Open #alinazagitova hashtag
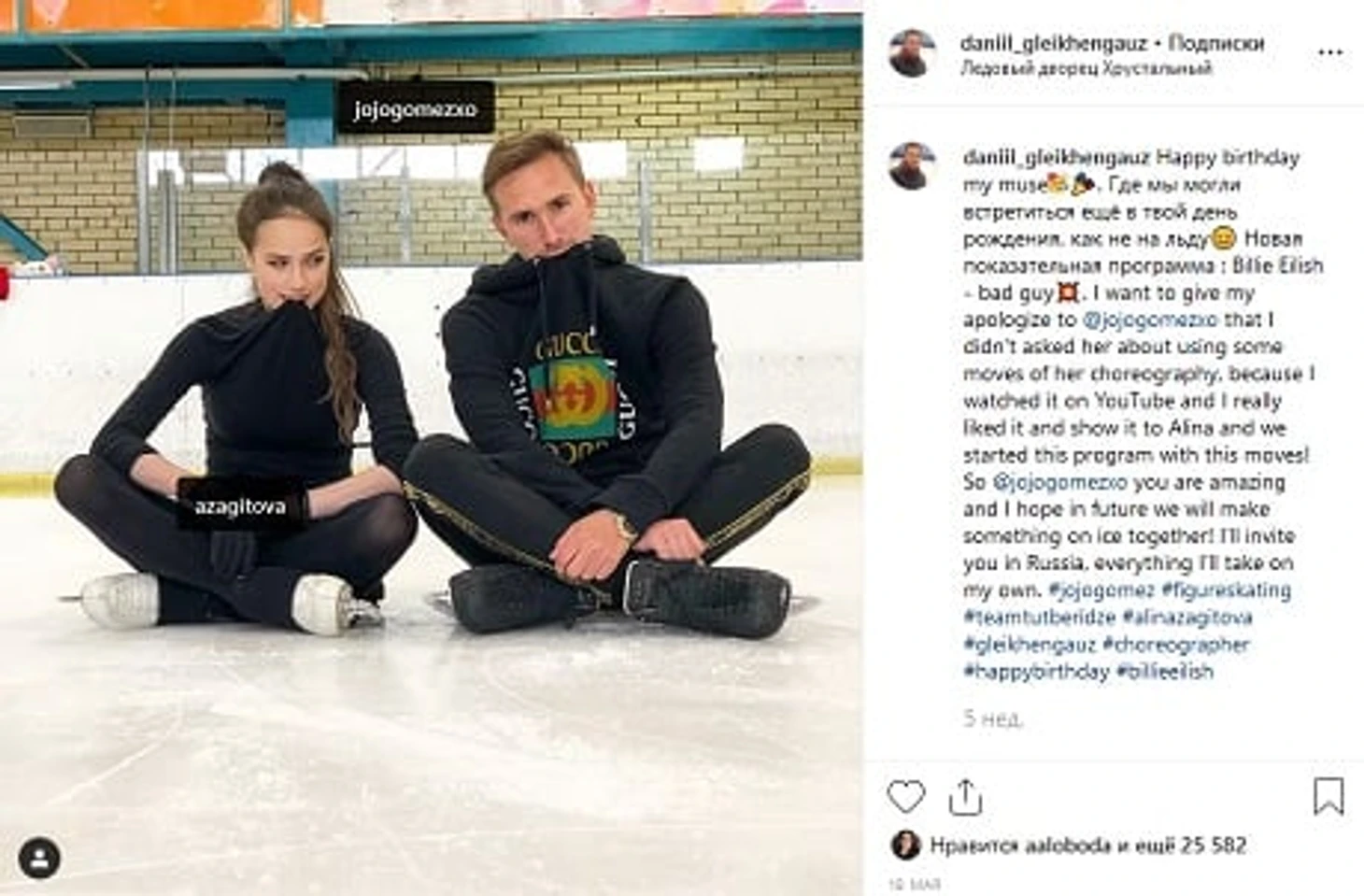The image size is (1364, 896). [x=1186, y=617]
